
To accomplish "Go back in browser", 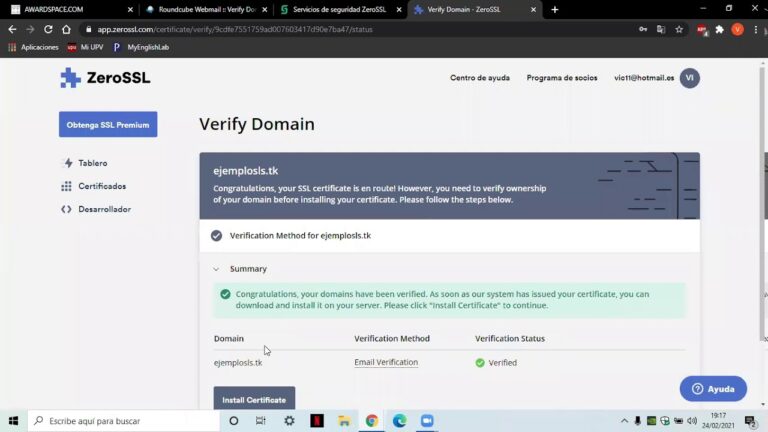I will [x=12, y=29].
